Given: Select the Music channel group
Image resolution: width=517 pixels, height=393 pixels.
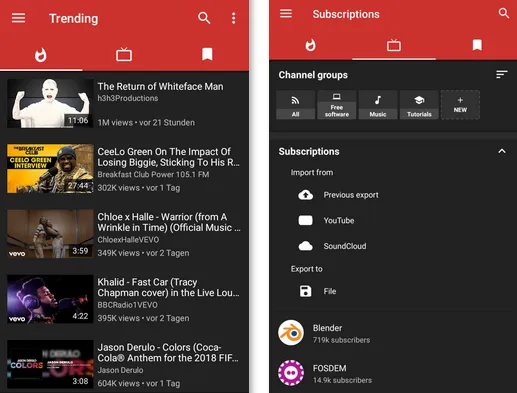Looking at the screenshot, I should (378, 105).
